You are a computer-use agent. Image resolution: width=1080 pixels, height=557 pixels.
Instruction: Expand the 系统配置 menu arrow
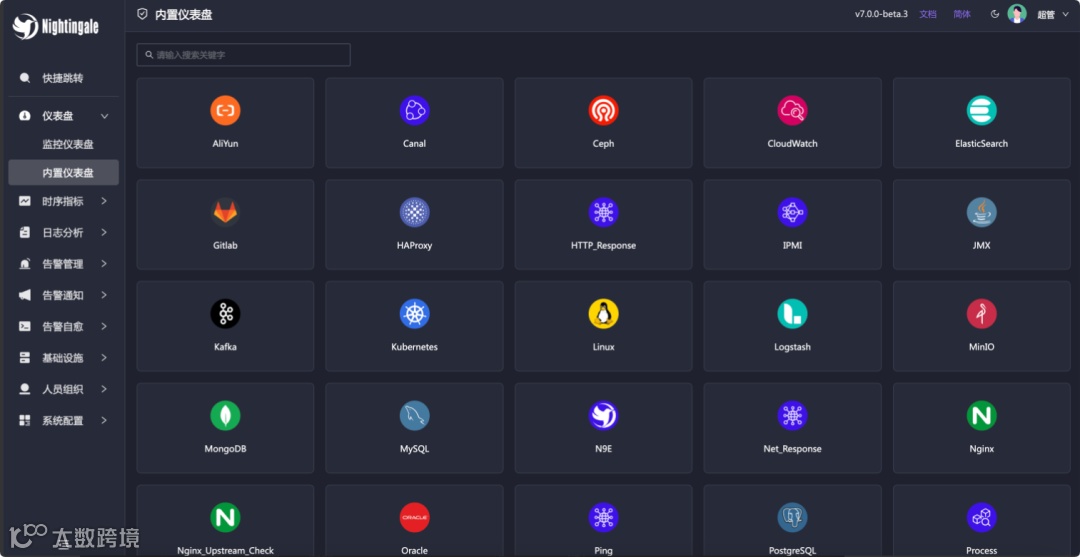pyautogui.click(x=104, y=420)
